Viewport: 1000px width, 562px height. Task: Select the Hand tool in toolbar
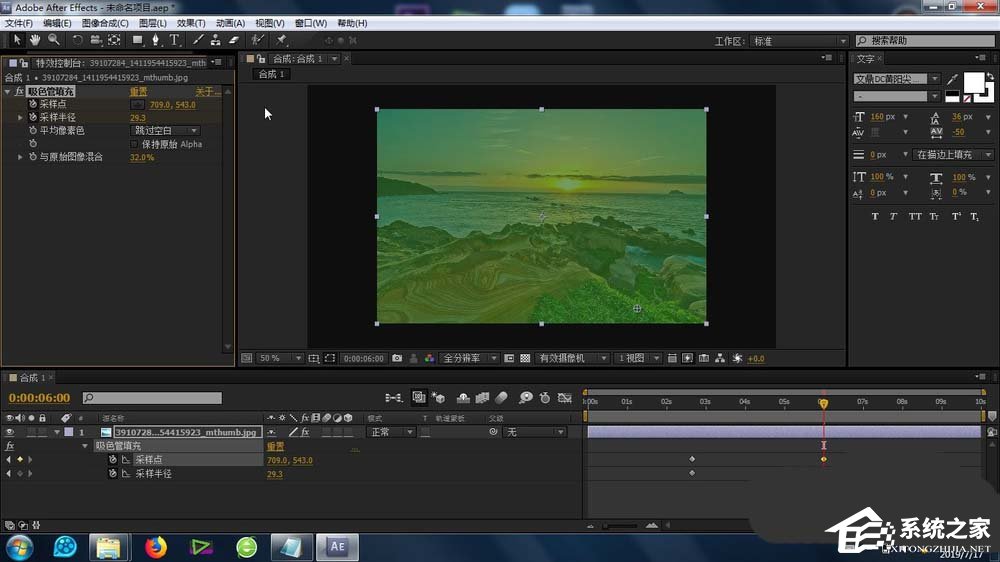35,40
